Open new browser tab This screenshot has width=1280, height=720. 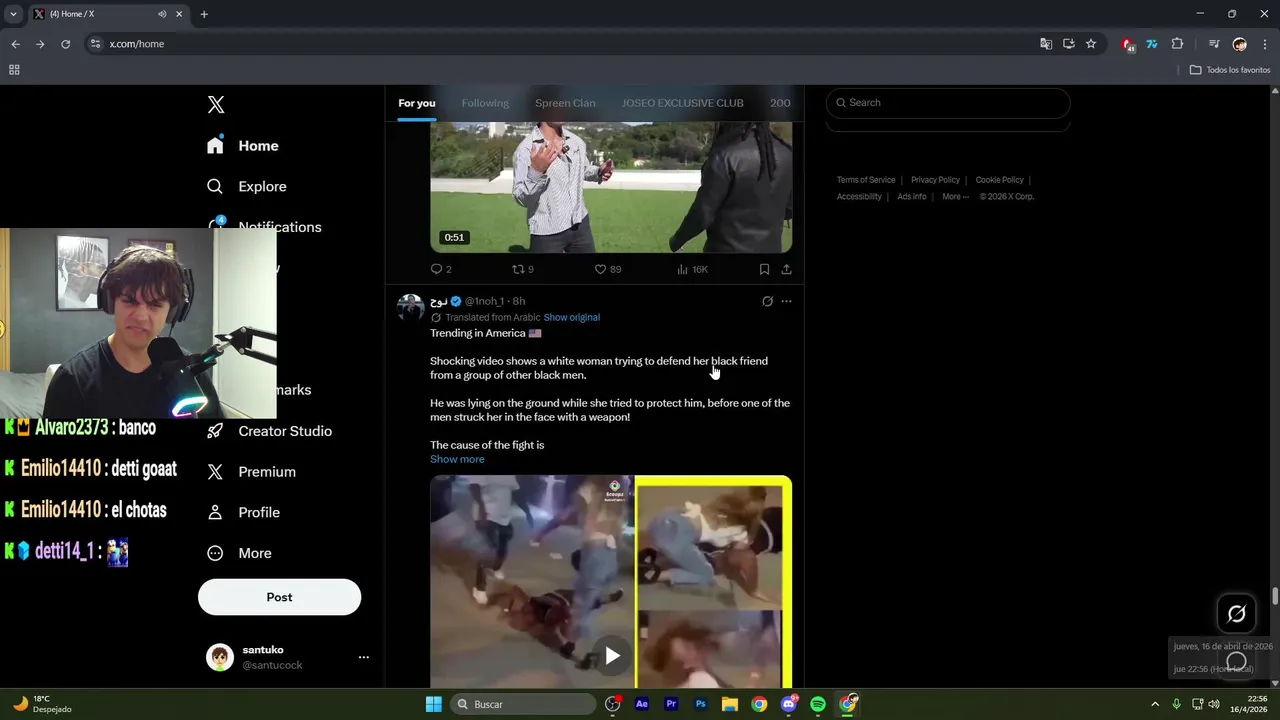click(x=204, y=14)
